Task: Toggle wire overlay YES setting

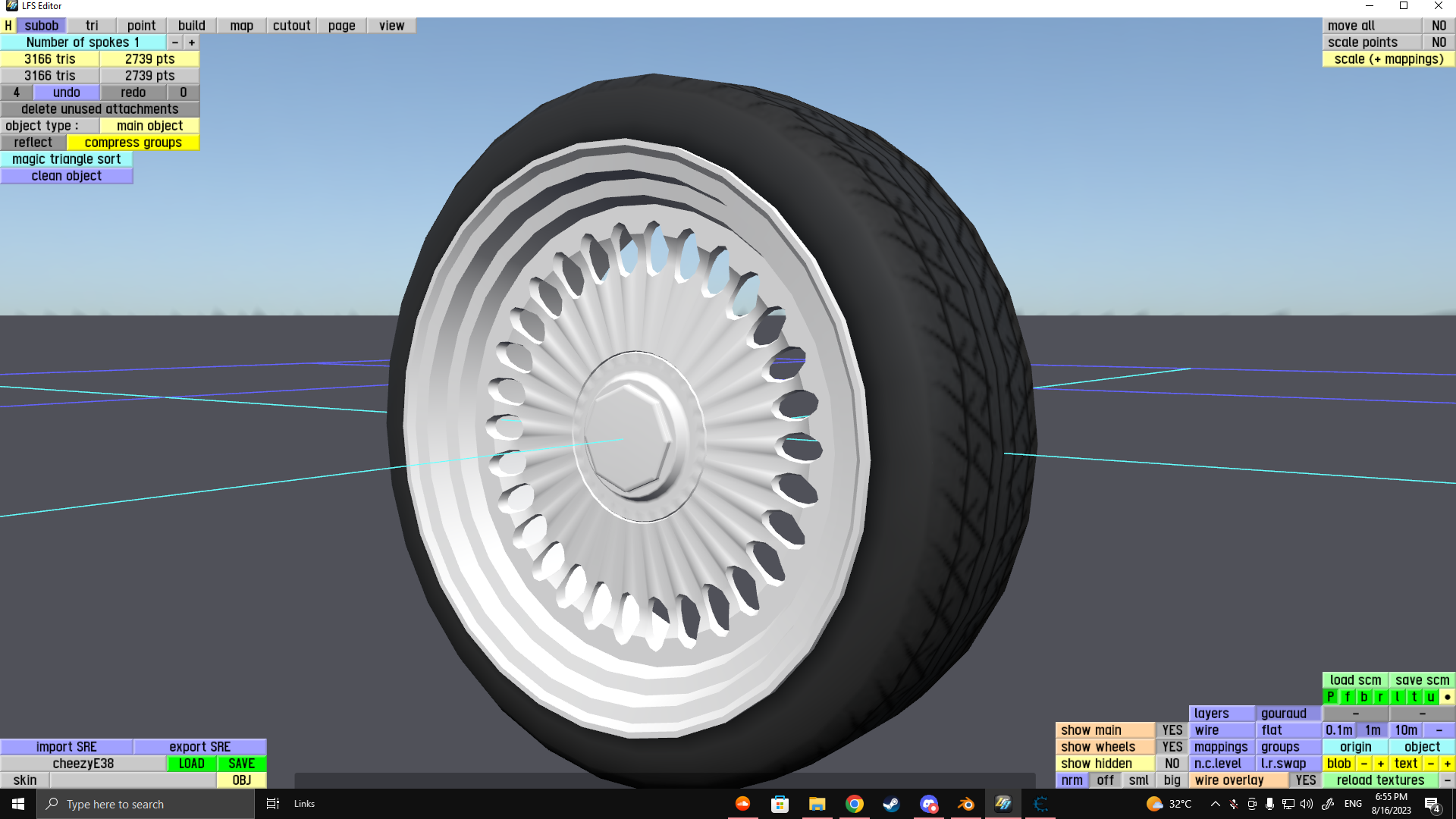Action: [x=1305, y=780]
